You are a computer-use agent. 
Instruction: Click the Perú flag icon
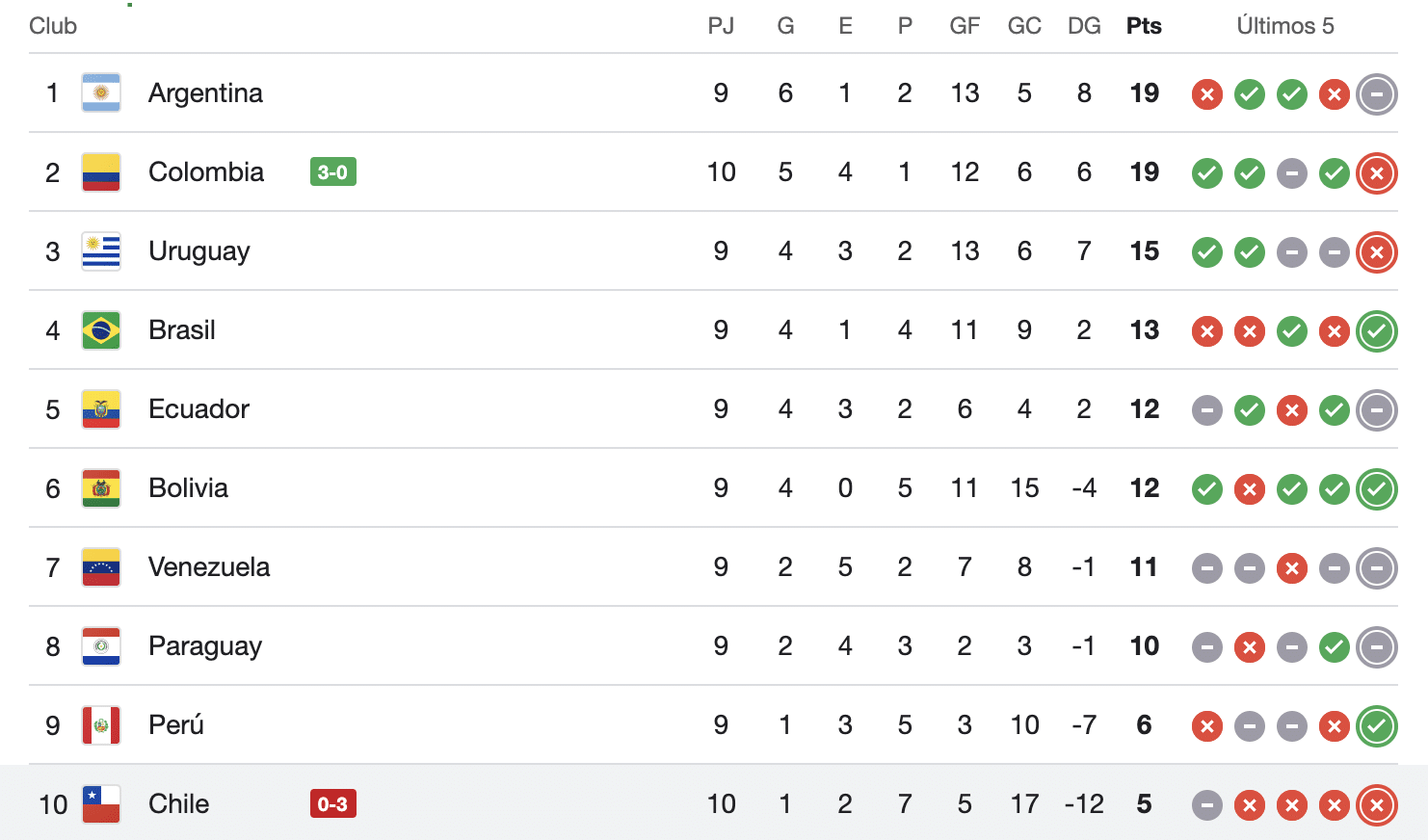point(101,725)
